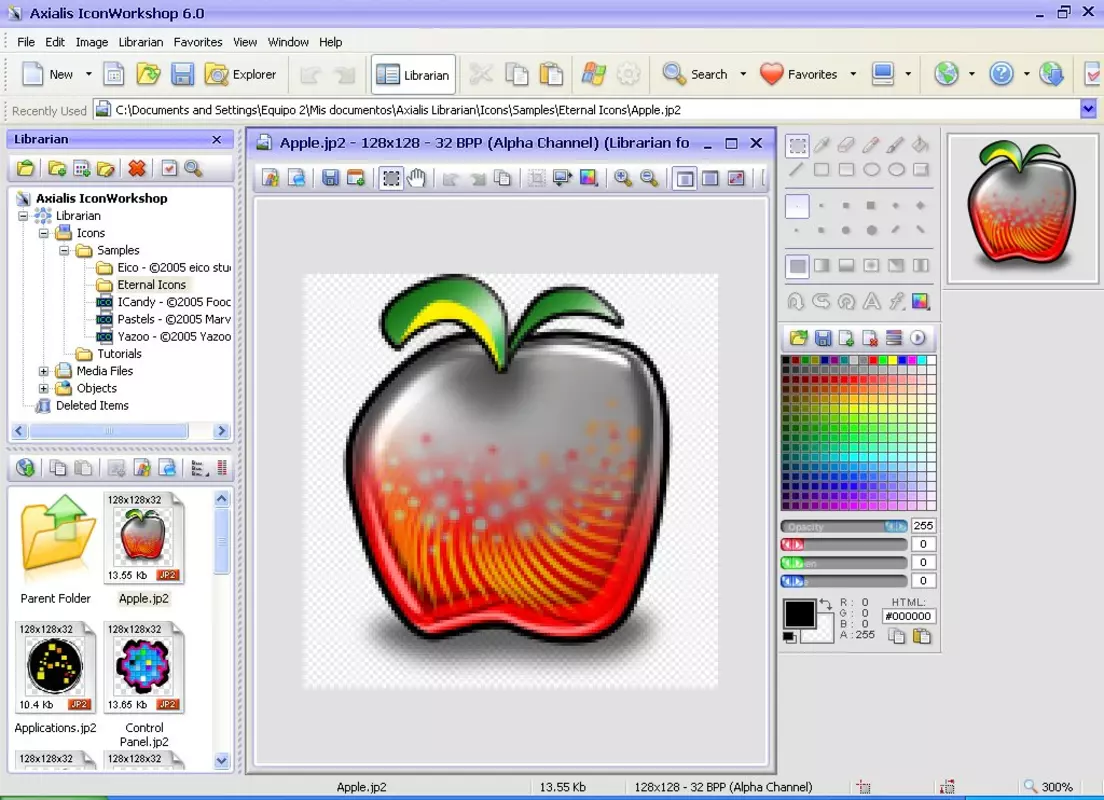1104x800 pixels.
Task: Select Deleted Items in the tree
Action: [x=92, y=406]
